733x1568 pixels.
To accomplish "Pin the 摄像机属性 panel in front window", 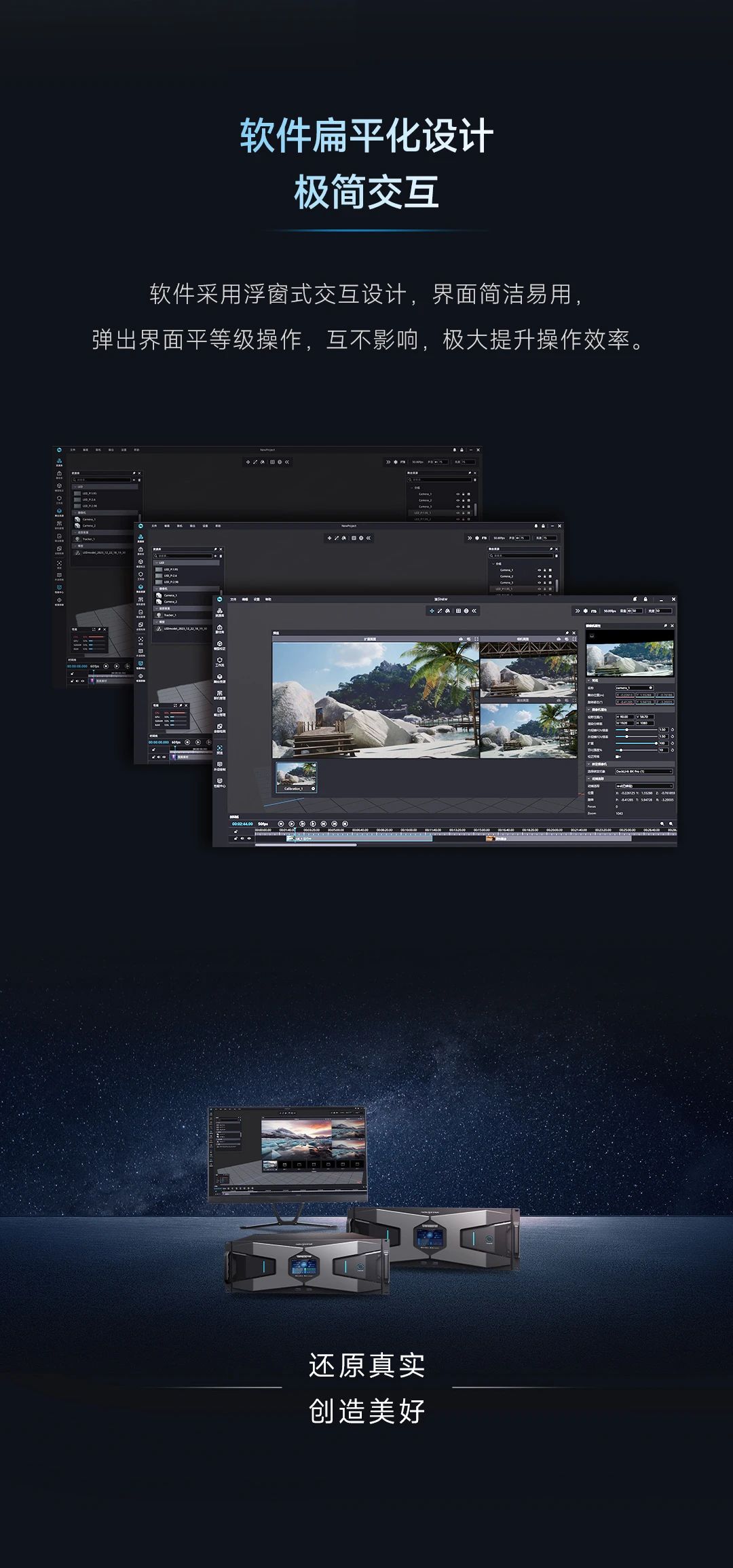I will tap(665, 626).
